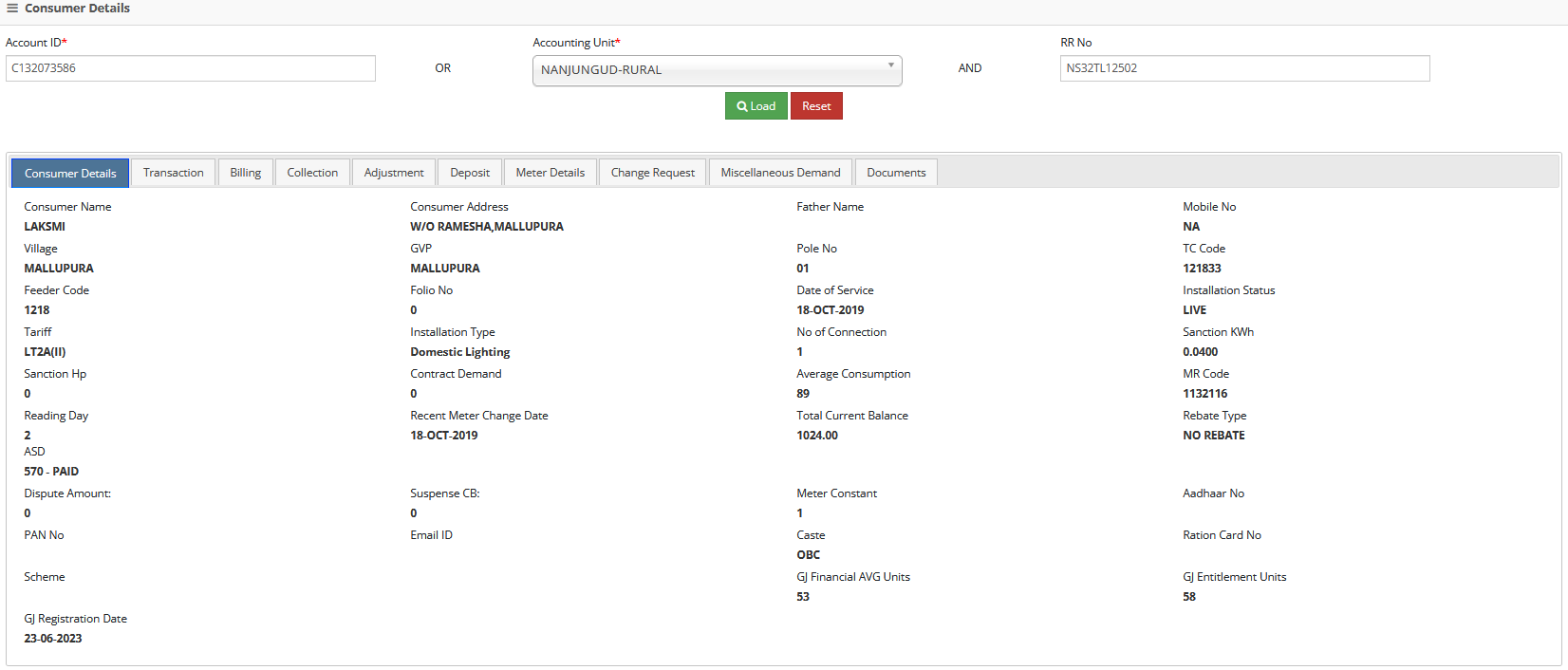Click the hamburger menu icon beside Consumer Details
The height and width of the screenshot is (670, 1568).
(x=12, y=9)
